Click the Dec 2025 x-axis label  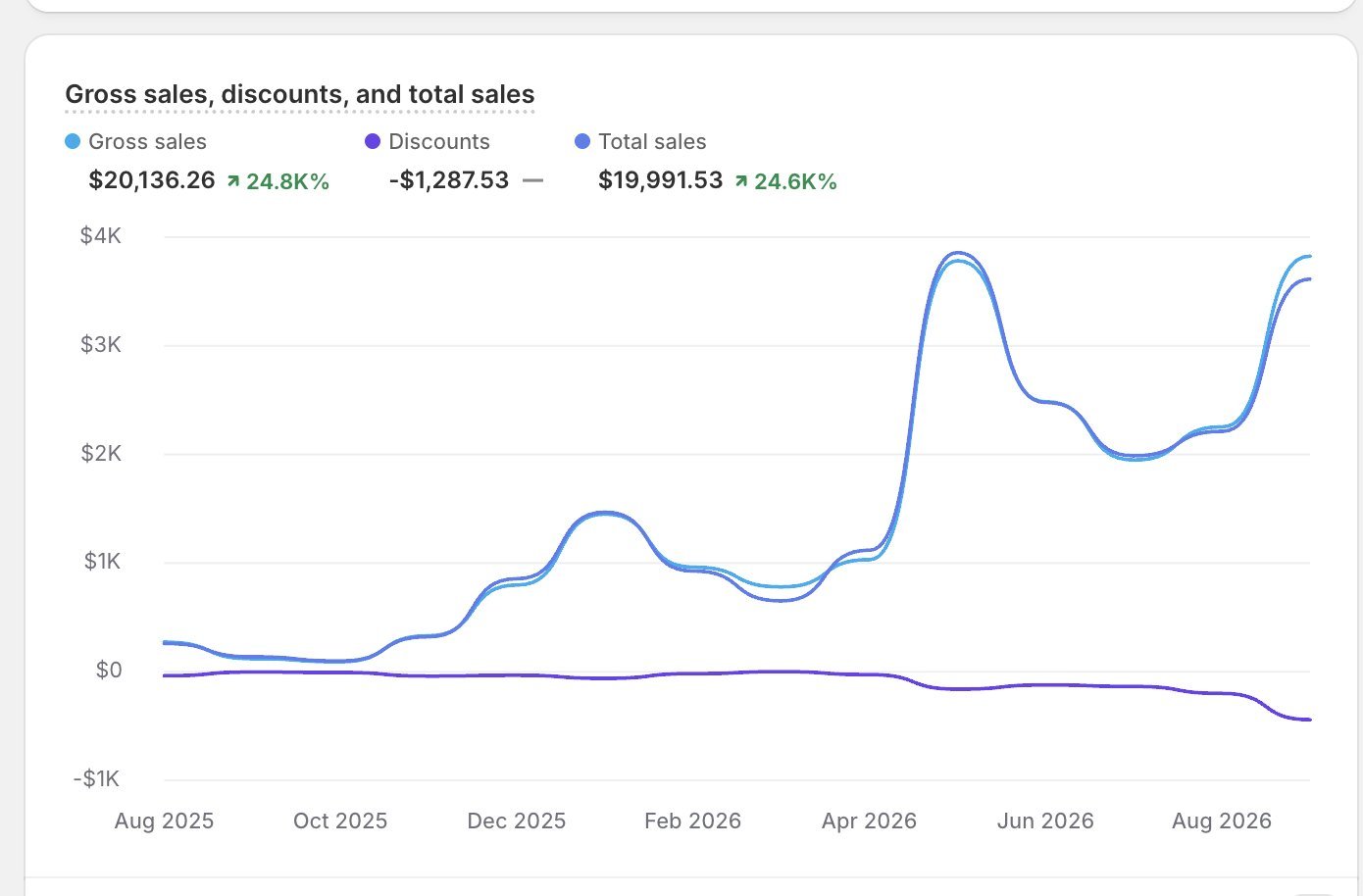[517, 821]
